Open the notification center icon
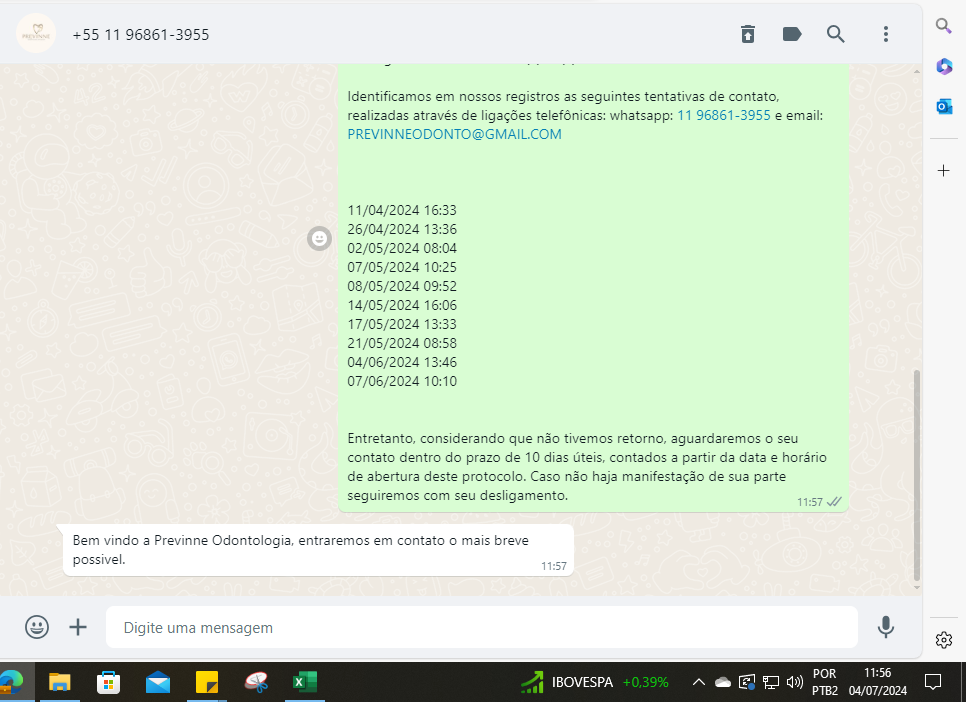The width and height of the screenshot is (966, 702). [933, 682]
